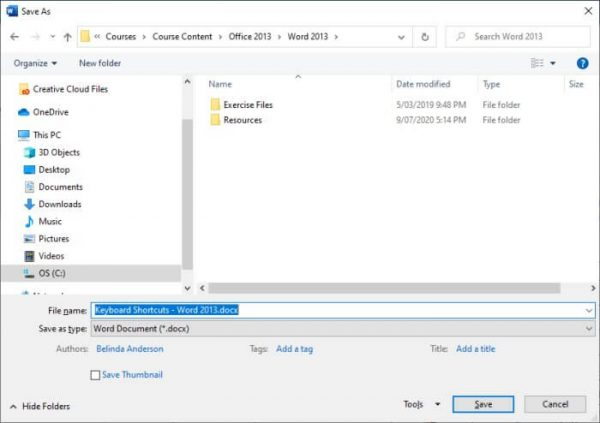Change view with the view icon
This screenshot has height=423, width=600.
537,63
